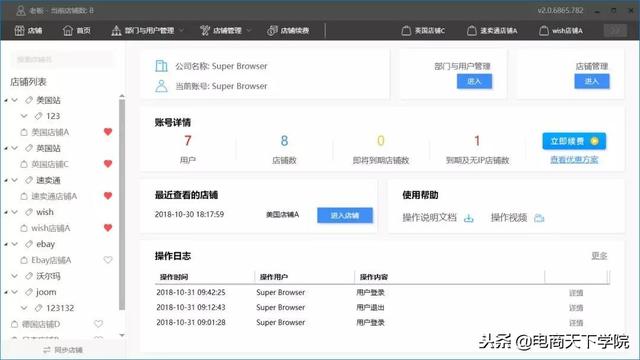Unfavorite 英国店铺C red heart
640x360 pixels.
(108, 164)
